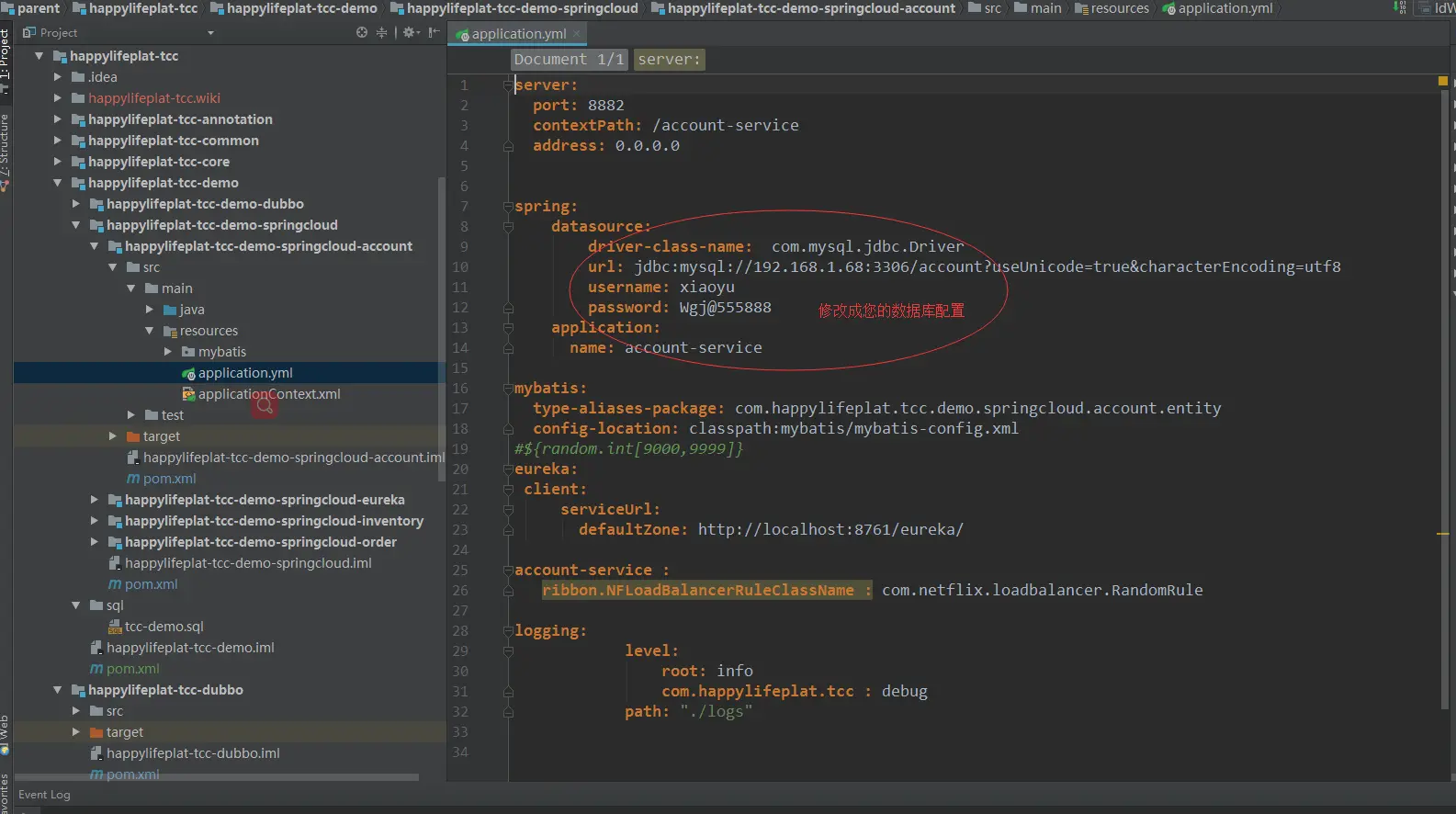Open the Event Log in status bar
Screen dimensions: 1456x814
[x=44, y=795]
